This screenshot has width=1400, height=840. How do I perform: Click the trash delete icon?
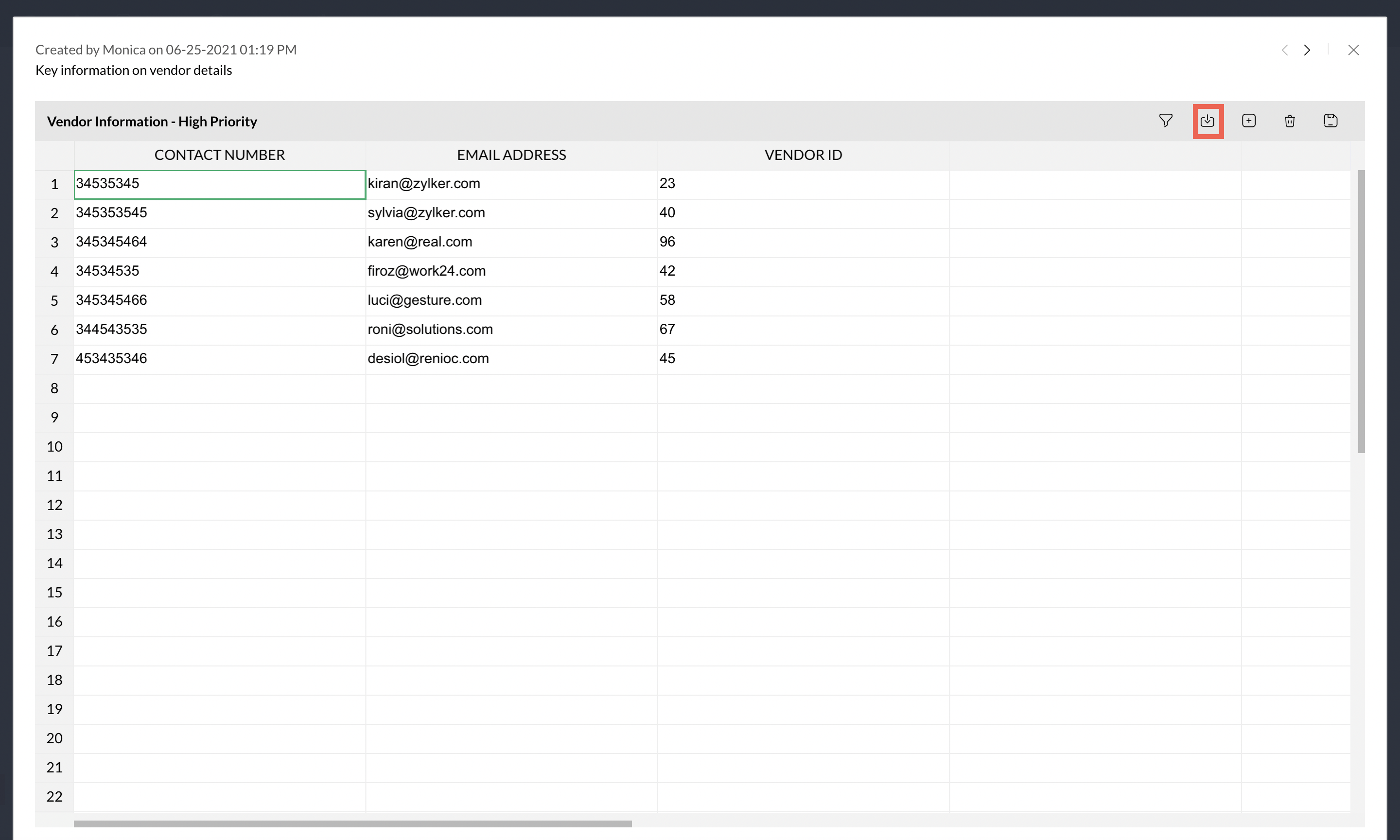click(x=1289, y=121)
